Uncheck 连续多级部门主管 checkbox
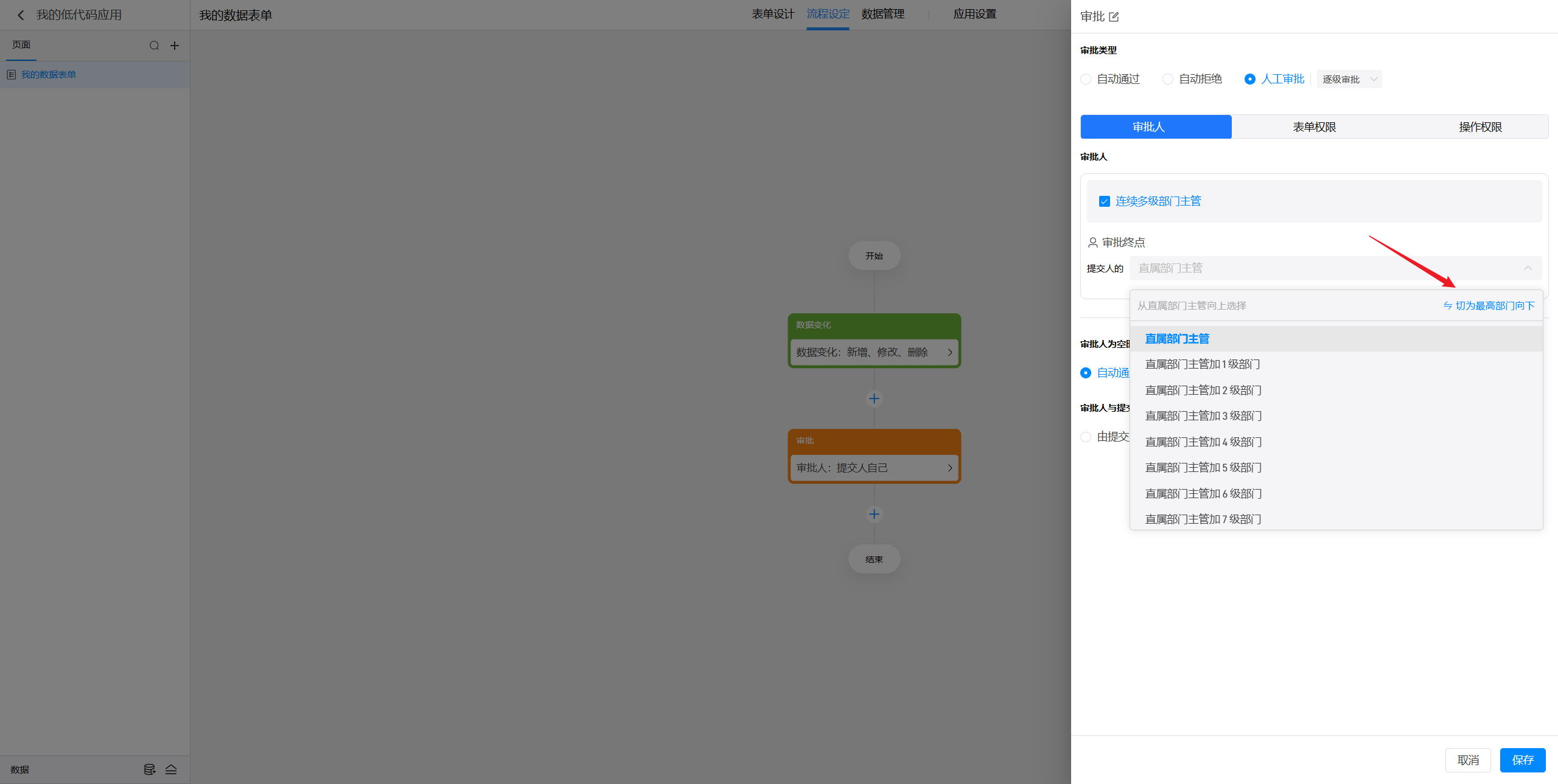 pos(1104,201)
